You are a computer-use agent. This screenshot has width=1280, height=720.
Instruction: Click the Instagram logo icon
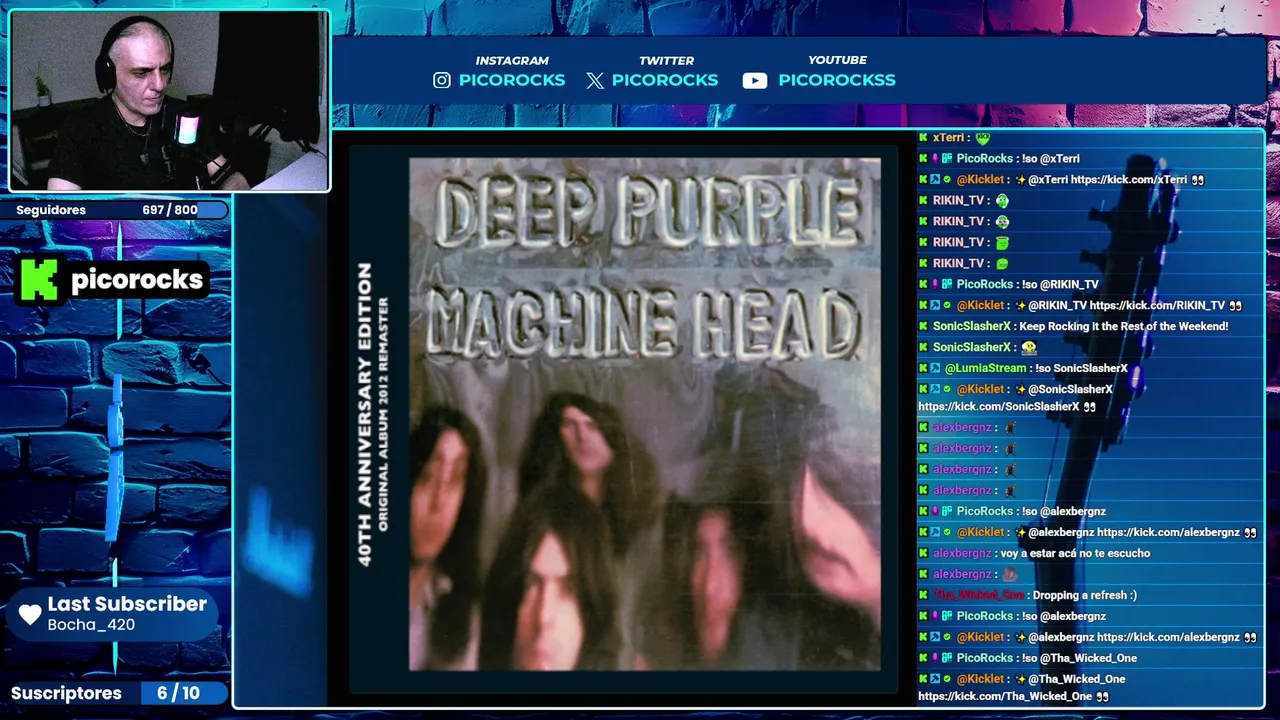441,80
